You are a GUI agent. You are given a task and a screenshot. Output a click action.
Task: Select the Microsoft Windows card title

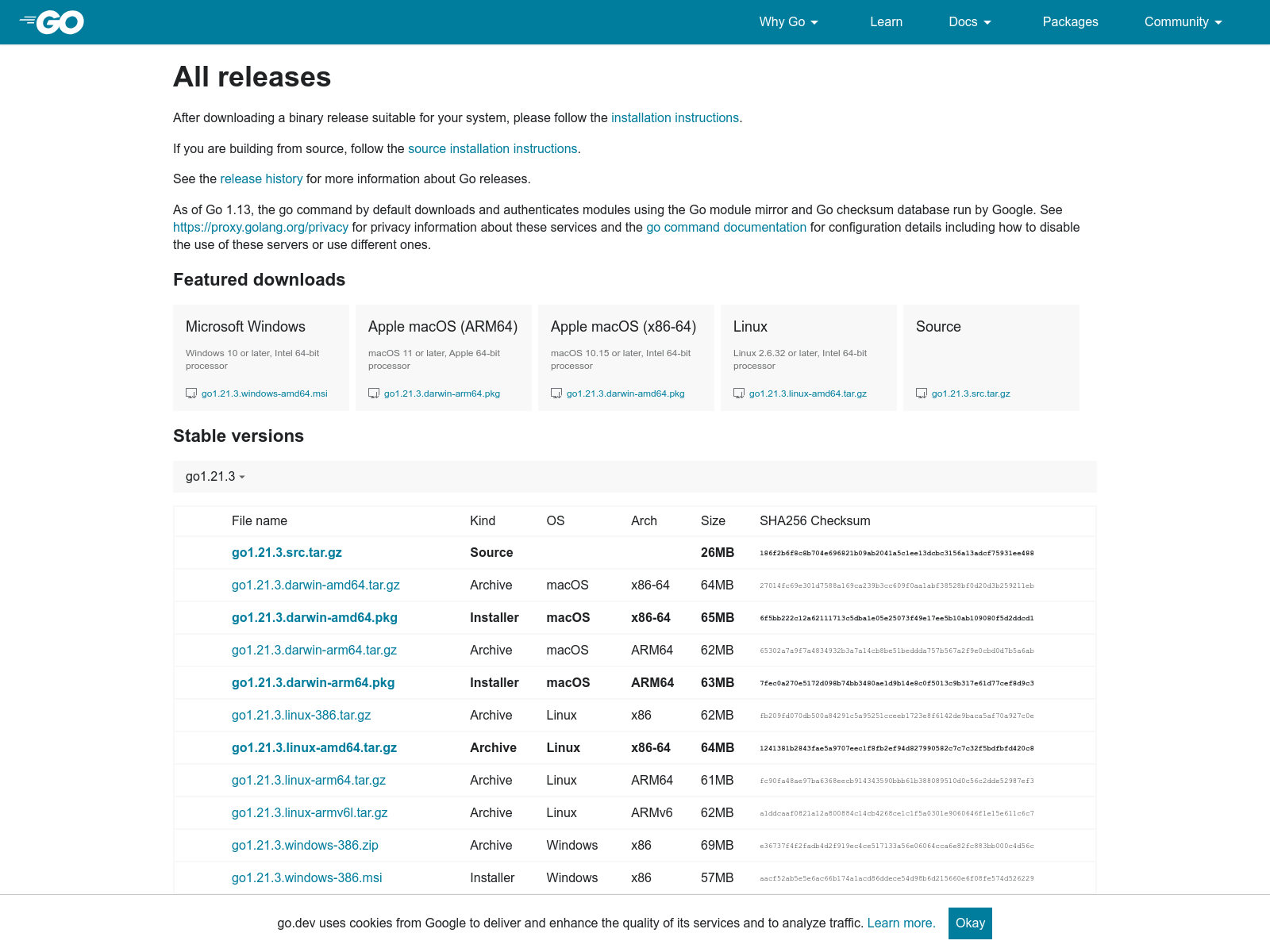coord(245,327)
